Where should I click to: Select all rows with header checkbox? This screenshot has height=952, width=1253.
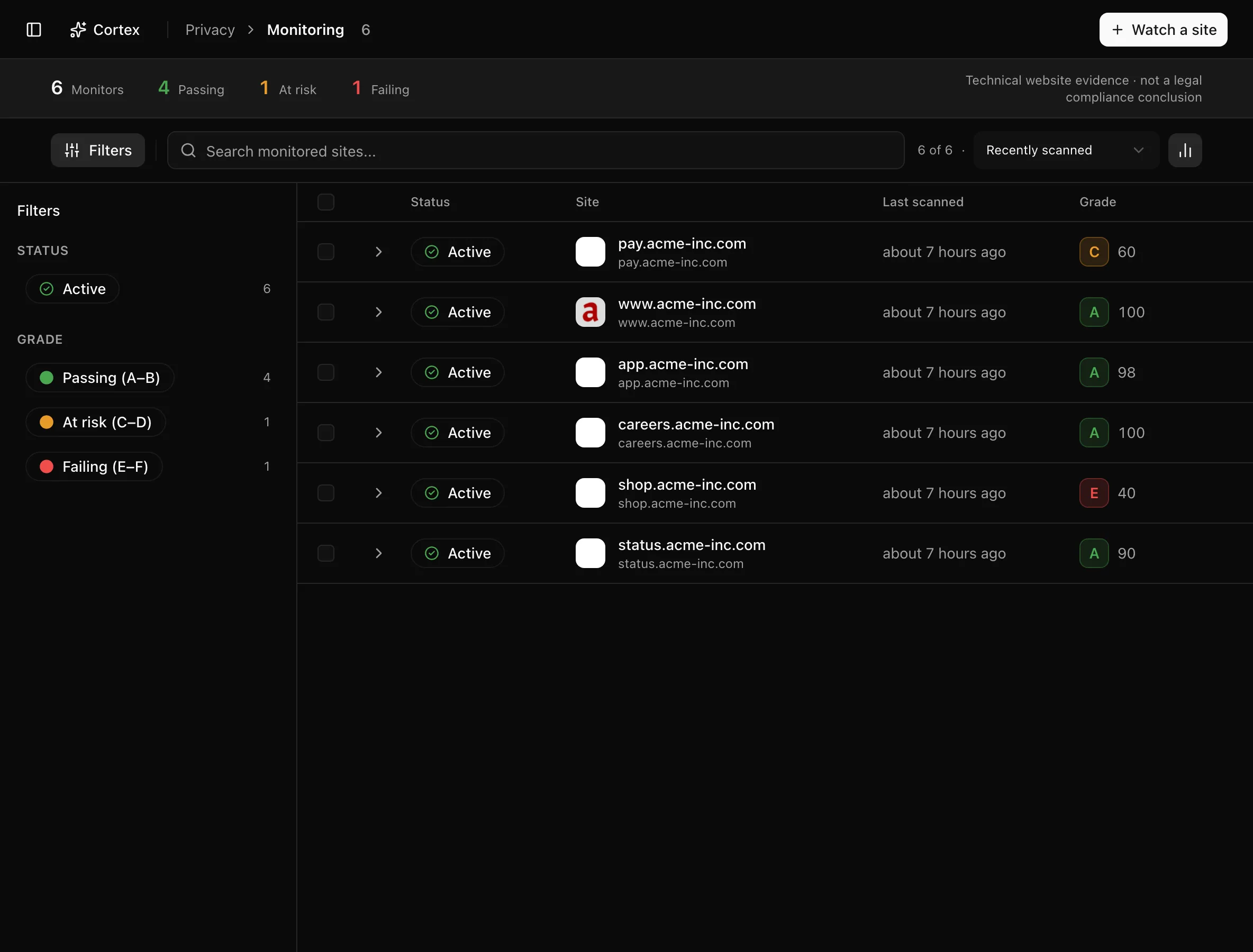(326, 202)
